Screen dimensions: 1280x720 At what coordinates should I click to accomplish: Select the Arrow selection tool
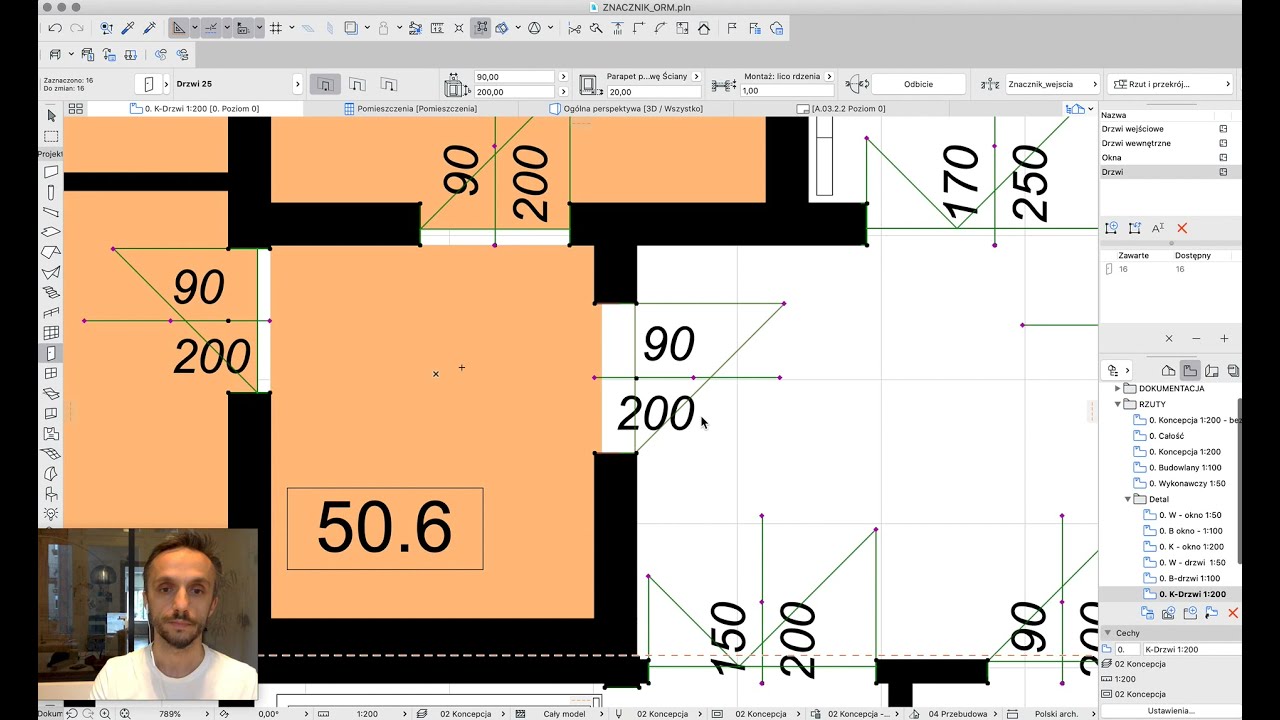click(51, 116)
